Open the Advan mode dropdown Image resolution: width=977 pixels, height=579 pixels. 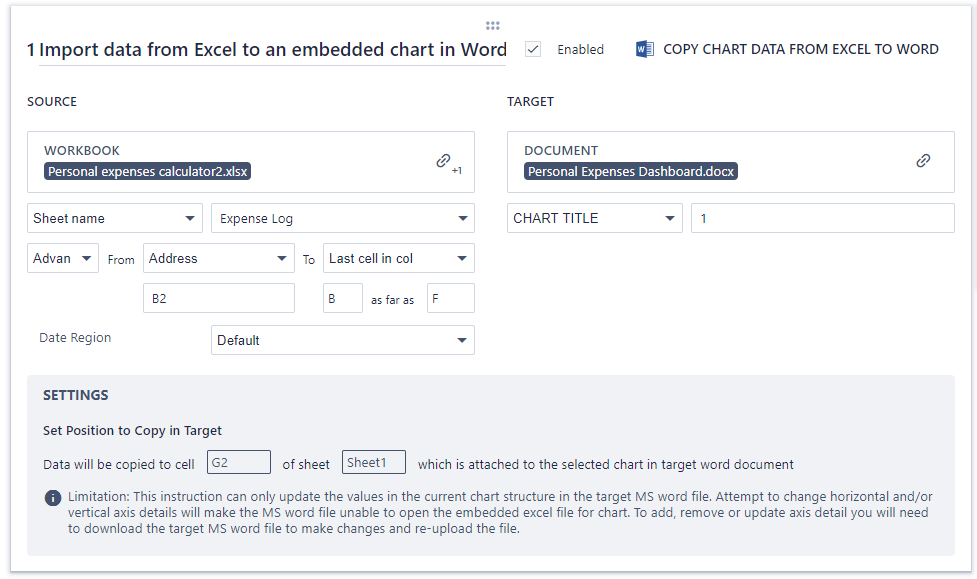[x=63, y=258]
